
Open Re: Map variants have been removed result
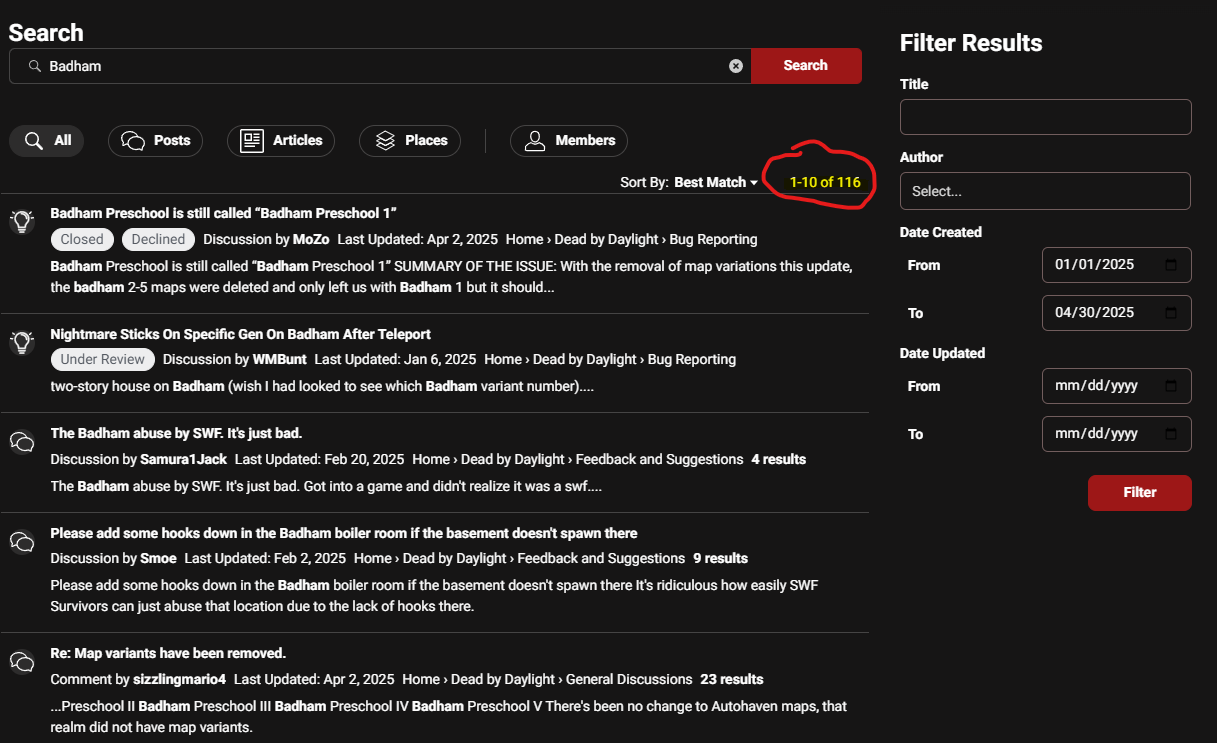click(168, 654)
